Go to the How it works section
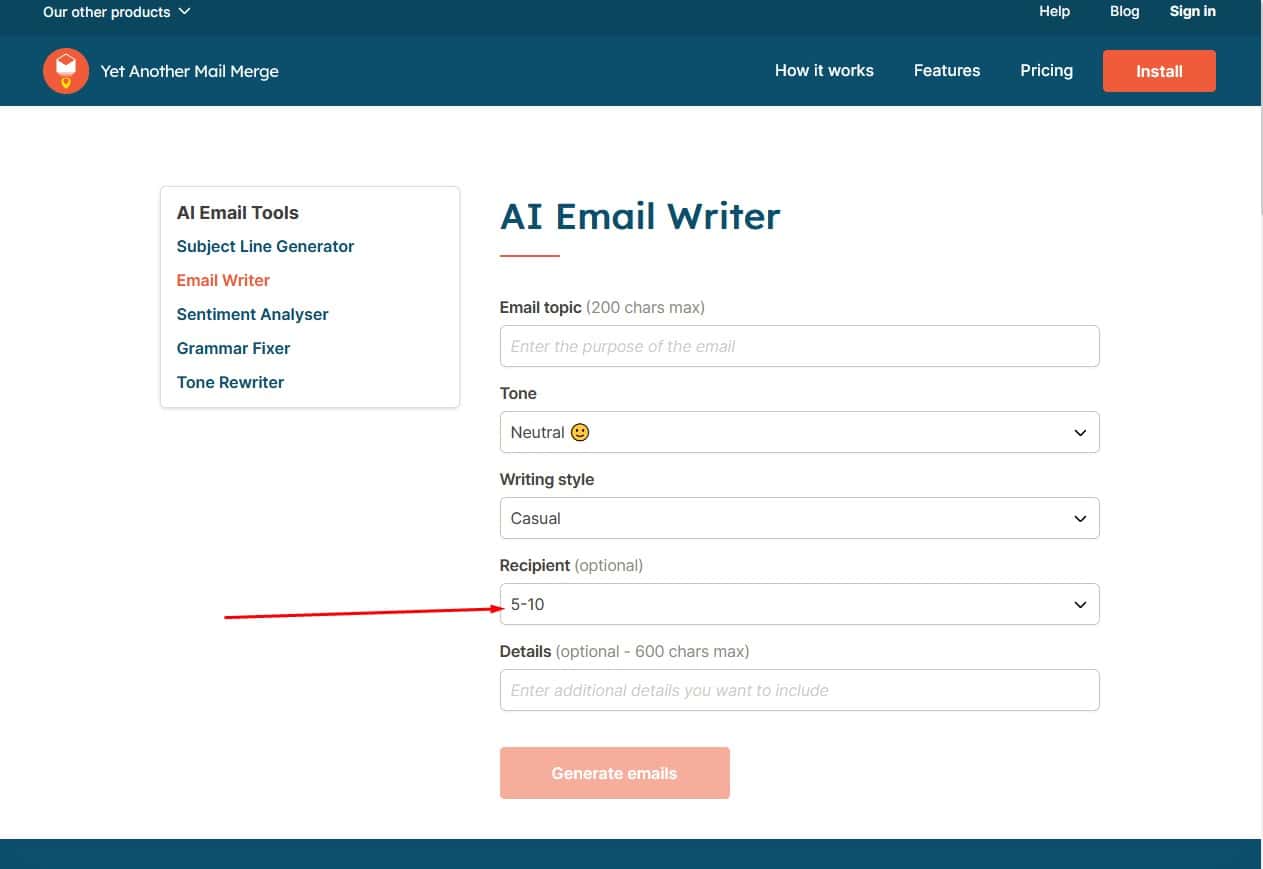Image resolution: width=1263 pixels, height=869 pixels. pyautogui.click(x=824, y=70)
